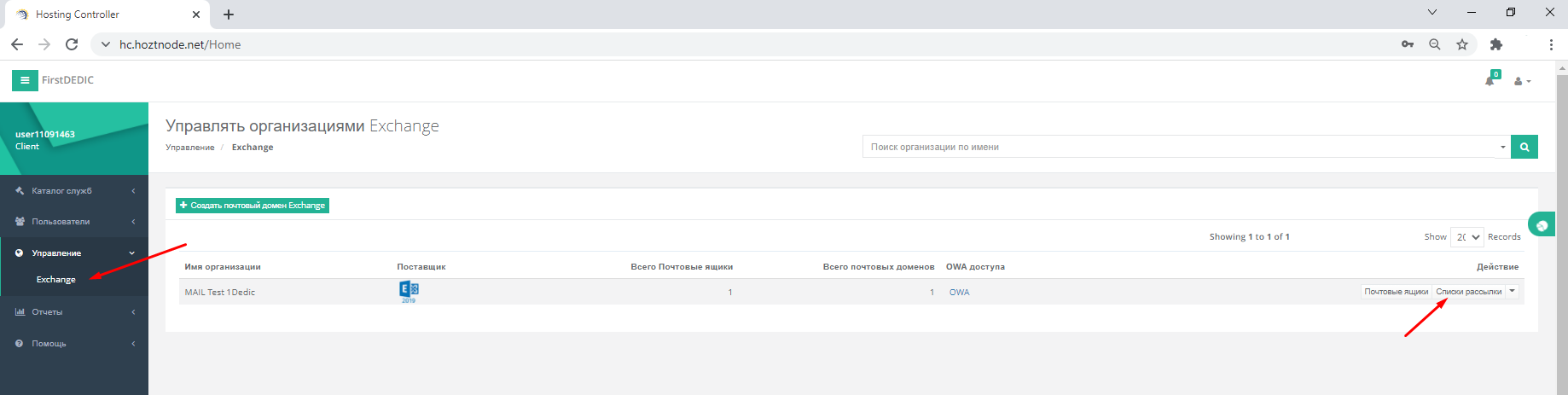1568x395 pixels.
Task: Bookmark this page with star icon
Action: (x=1462, y=44)
